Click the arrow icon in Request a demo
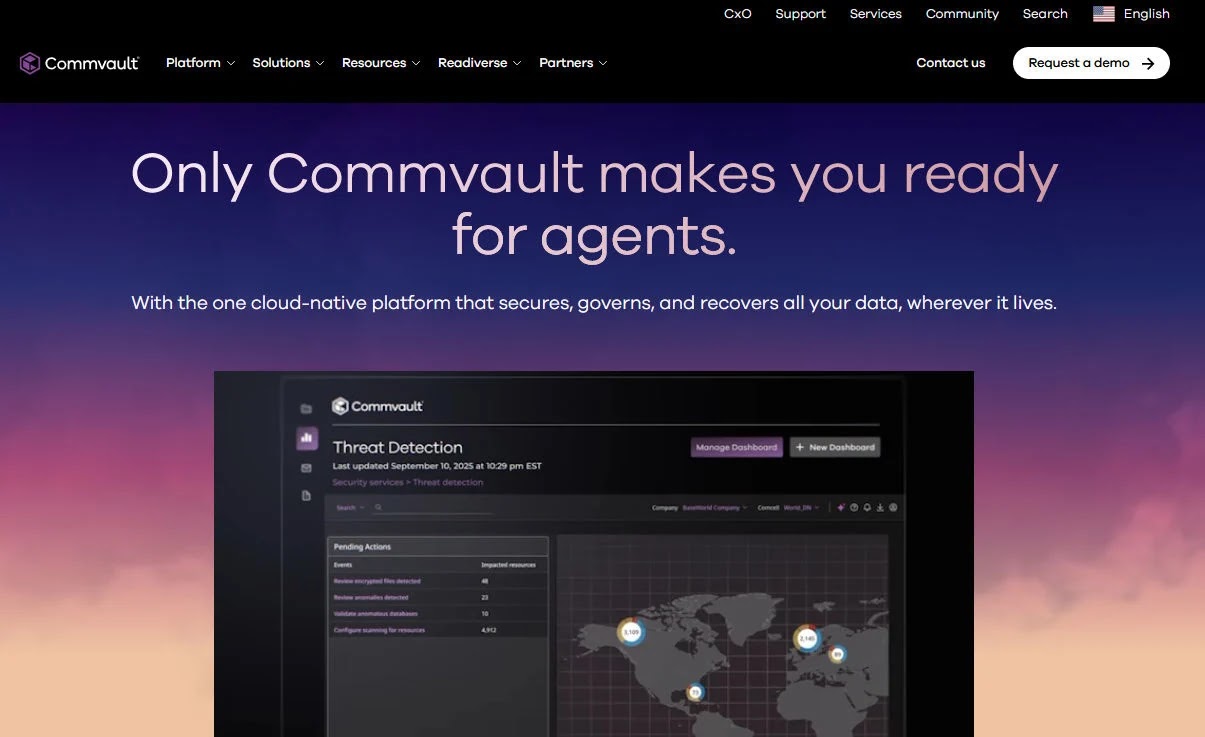Viewport: 1205px width, 737px height. 1148,63
